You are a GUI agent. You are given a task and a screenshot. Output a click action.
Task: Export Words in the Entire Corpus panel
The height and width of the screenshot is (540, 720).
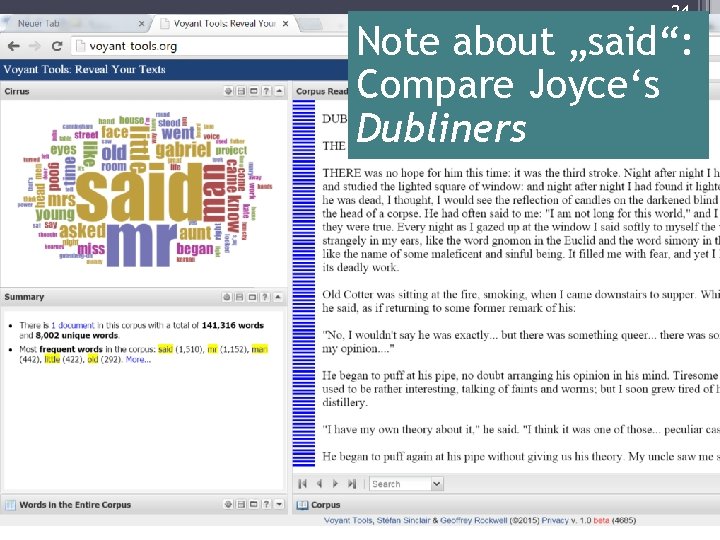[x=241, y=504]
